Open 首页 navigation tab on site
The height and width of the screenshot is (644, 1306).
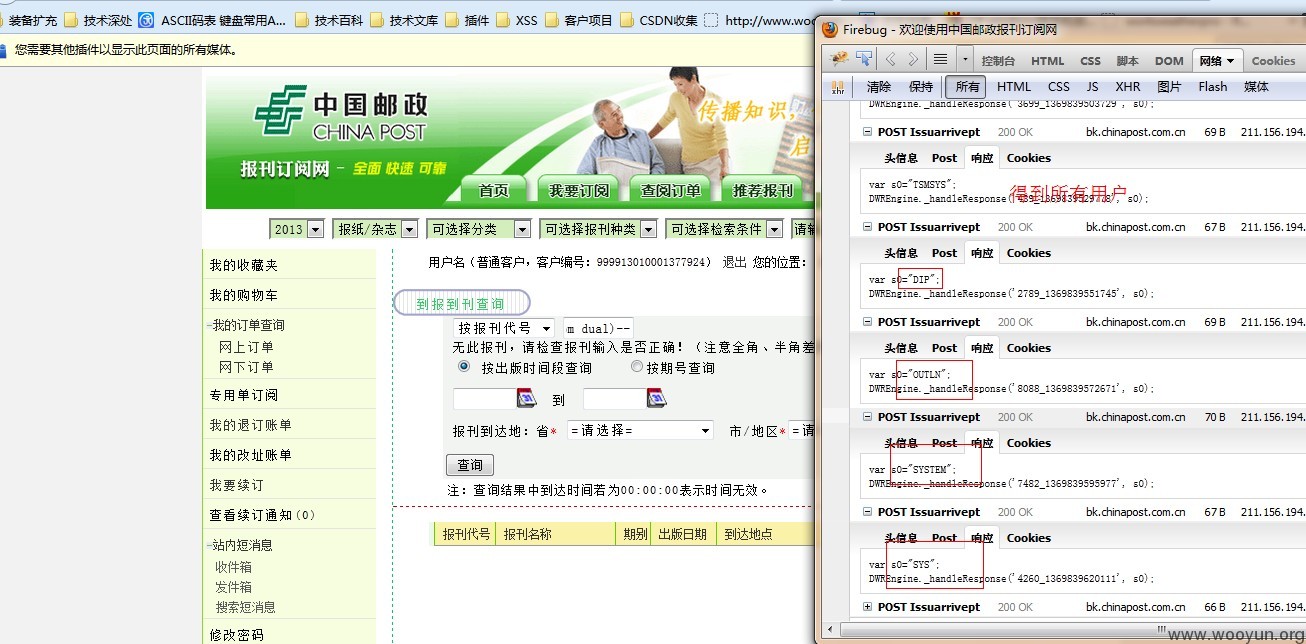click(x=494, y=190)
